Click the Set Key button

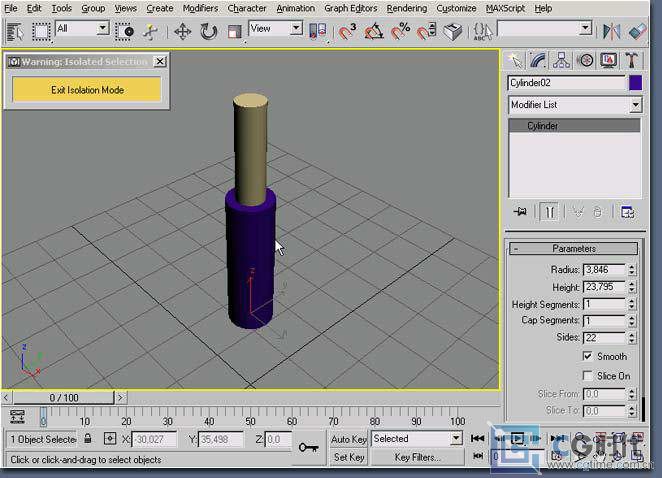coord(349,457)
